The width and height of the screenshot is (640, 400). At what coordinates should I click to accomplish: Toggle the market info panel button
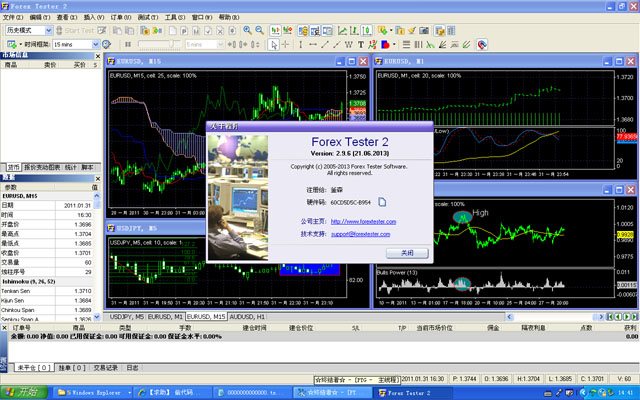pos(303,30)
